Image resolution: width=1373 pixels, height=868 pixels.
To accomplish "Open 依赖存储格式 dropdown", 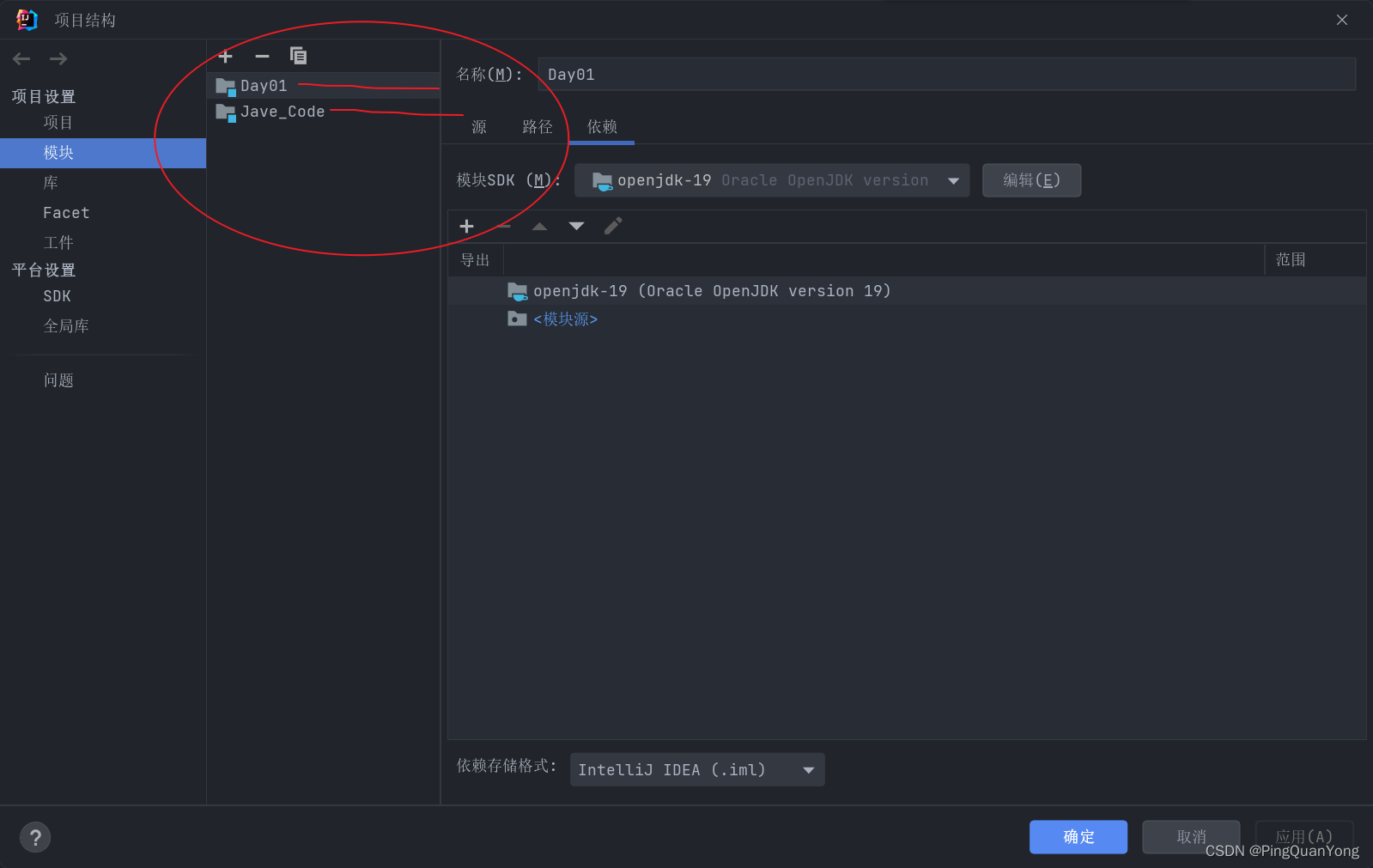I will click(697, 770).
